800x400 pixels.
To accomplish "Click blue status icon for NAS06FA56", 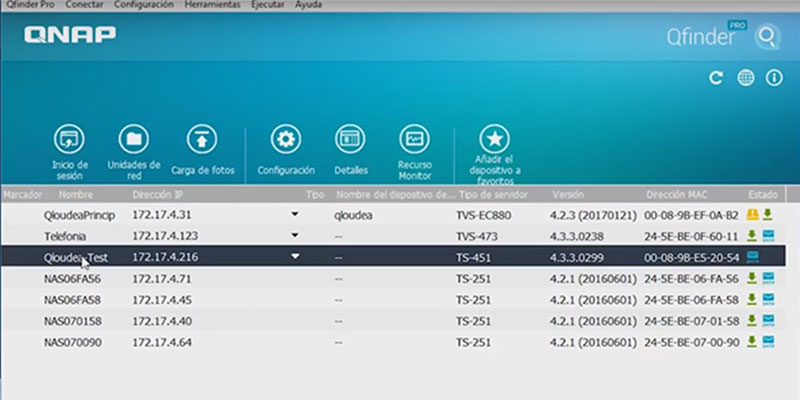I will click(768, 279).
